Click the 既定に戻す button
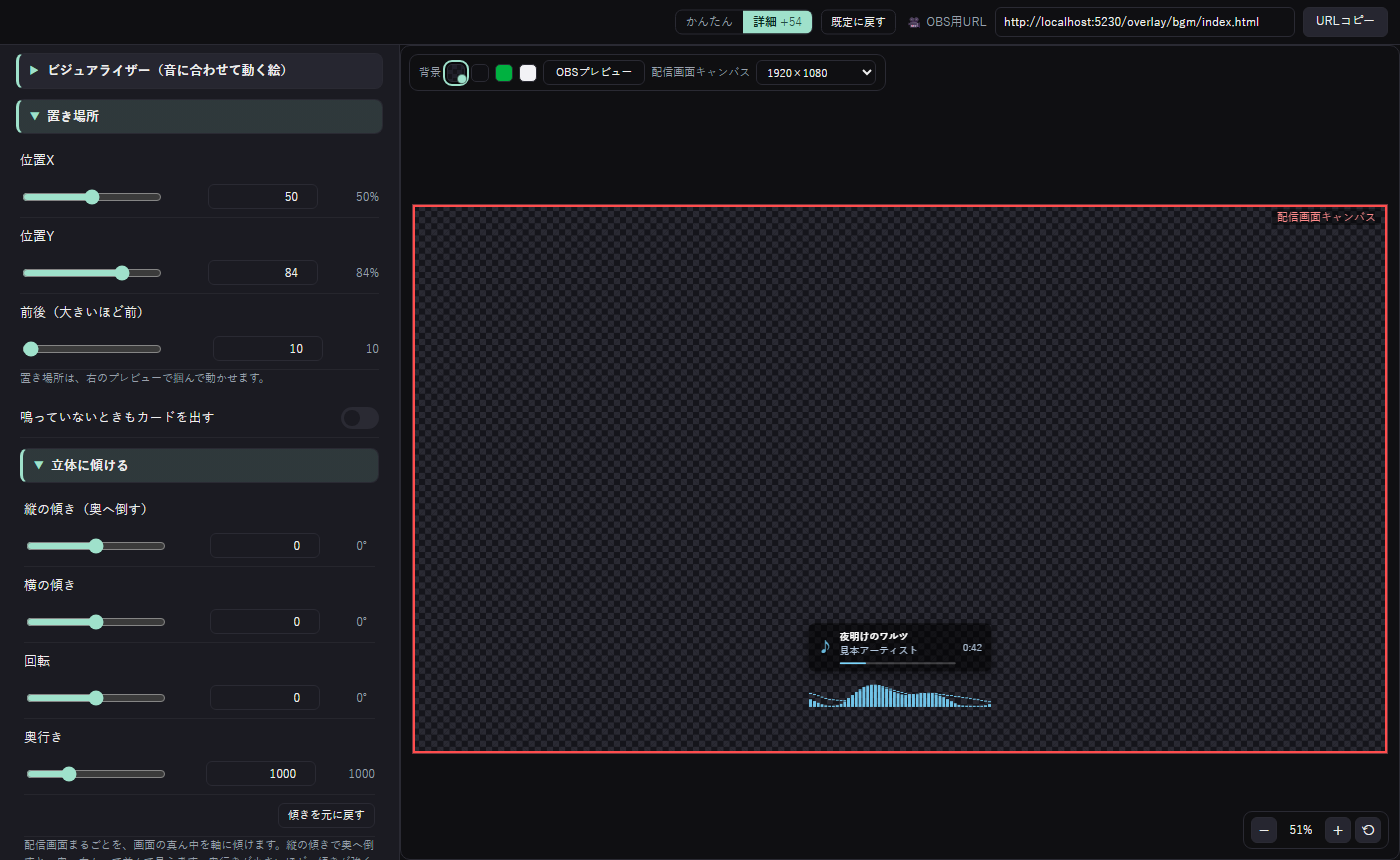Viewport: 1400px width, 860px height. click(x=858, y=22)
